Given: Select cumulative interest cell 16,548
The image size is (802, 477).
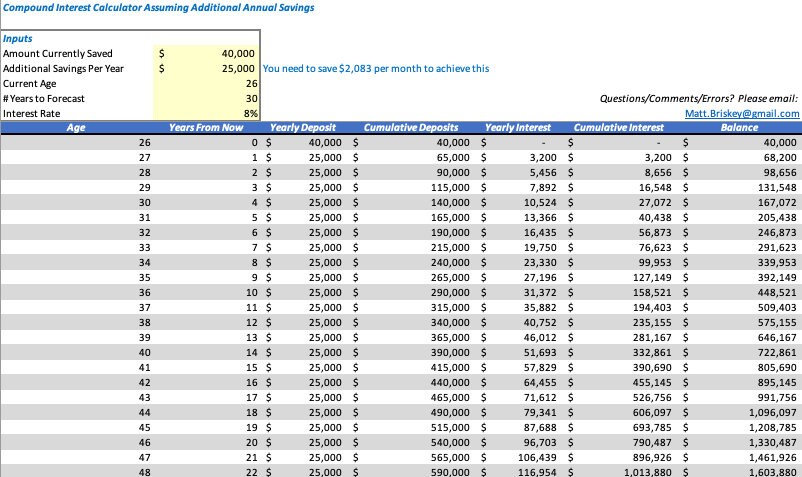Looking at the screenshot, I should click(x=655, y=188).
